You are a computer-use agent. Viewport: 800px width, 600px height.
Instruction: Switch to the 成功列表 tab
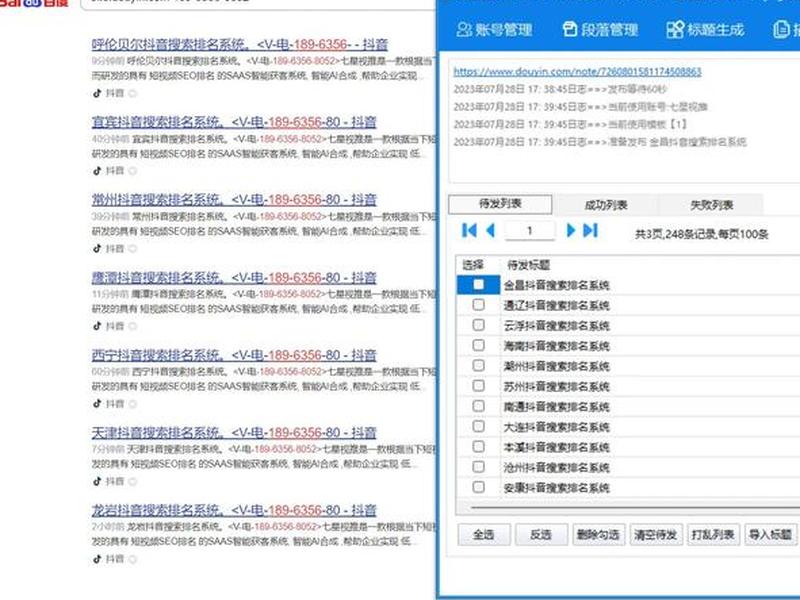tap(606, 205)
